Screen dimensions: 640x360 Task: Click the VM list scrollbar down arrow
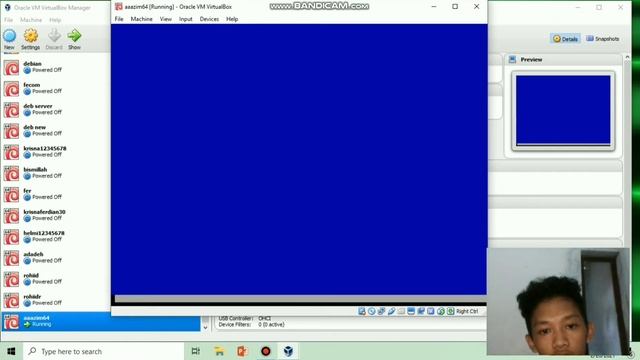[205, 327]
